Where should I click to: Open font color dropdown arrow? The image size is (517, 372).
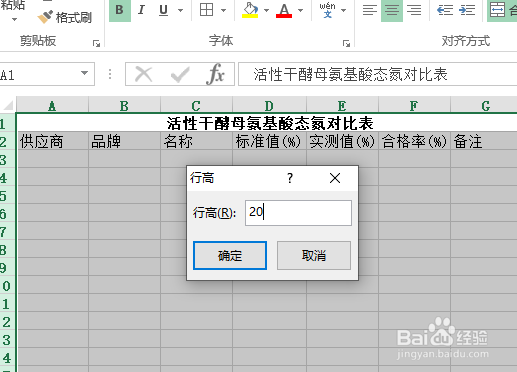coord(300,10)
